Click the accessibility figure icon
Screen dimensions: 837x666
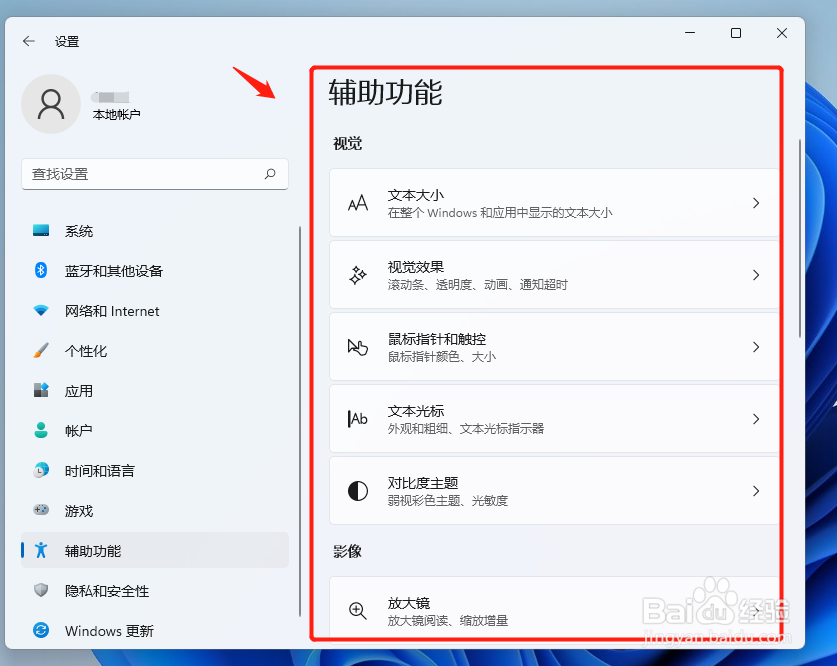pyautogui.click(x=41, y=550)
